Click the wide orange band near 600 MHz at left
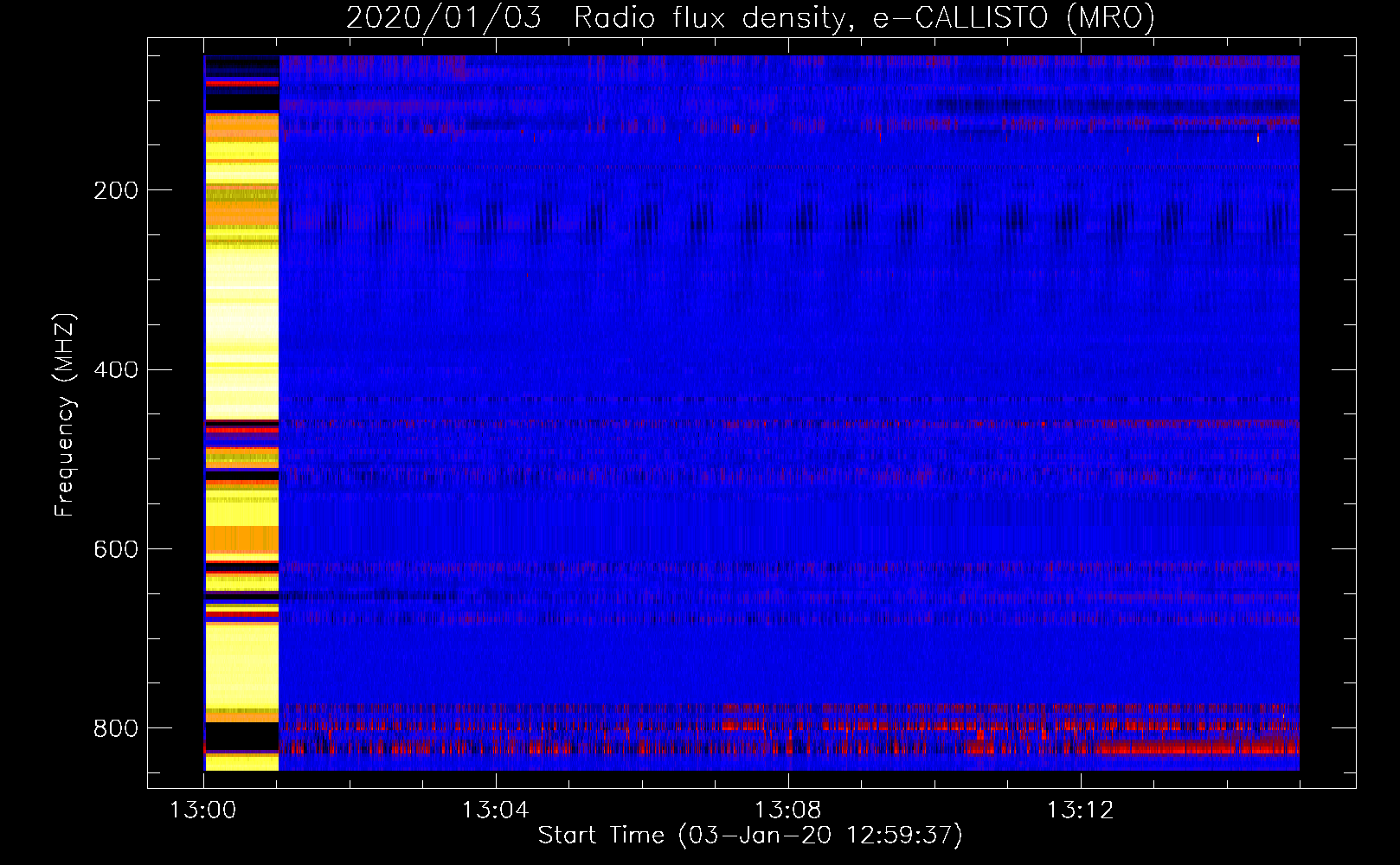The width and height of the screenshot is (1400, 865). pyautogui.click(x=241, y=539)
